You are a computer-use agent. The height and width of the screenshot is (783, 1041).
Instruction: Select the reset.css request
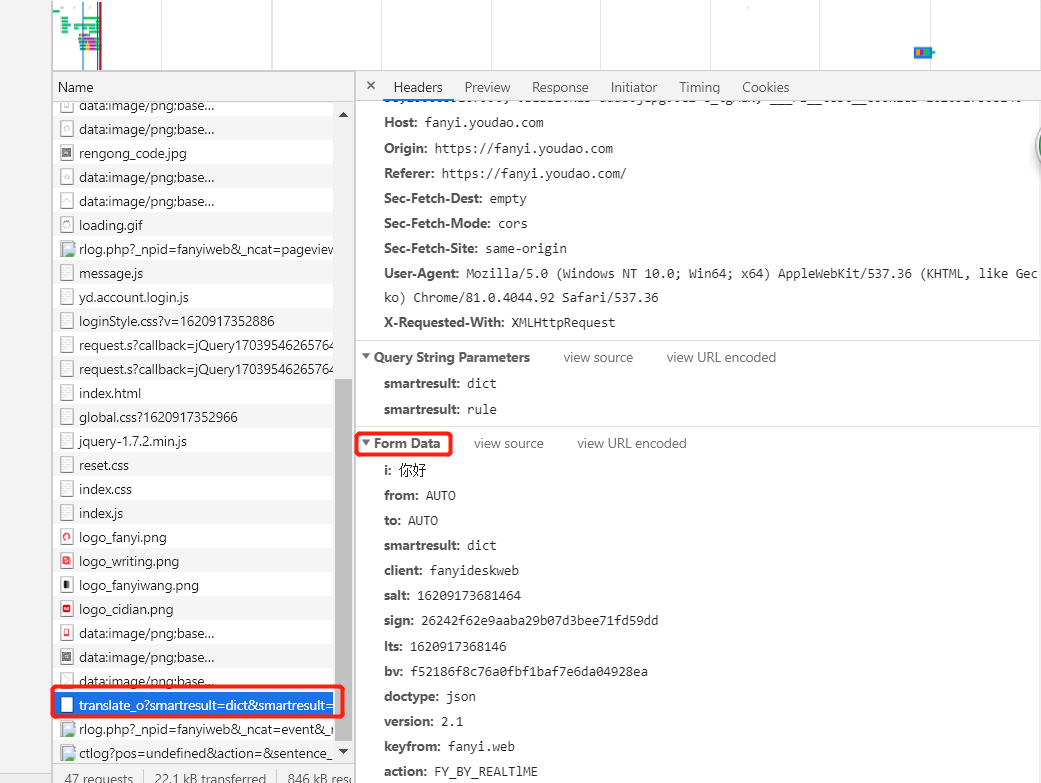pyautogui.click(x=193, y=465)
